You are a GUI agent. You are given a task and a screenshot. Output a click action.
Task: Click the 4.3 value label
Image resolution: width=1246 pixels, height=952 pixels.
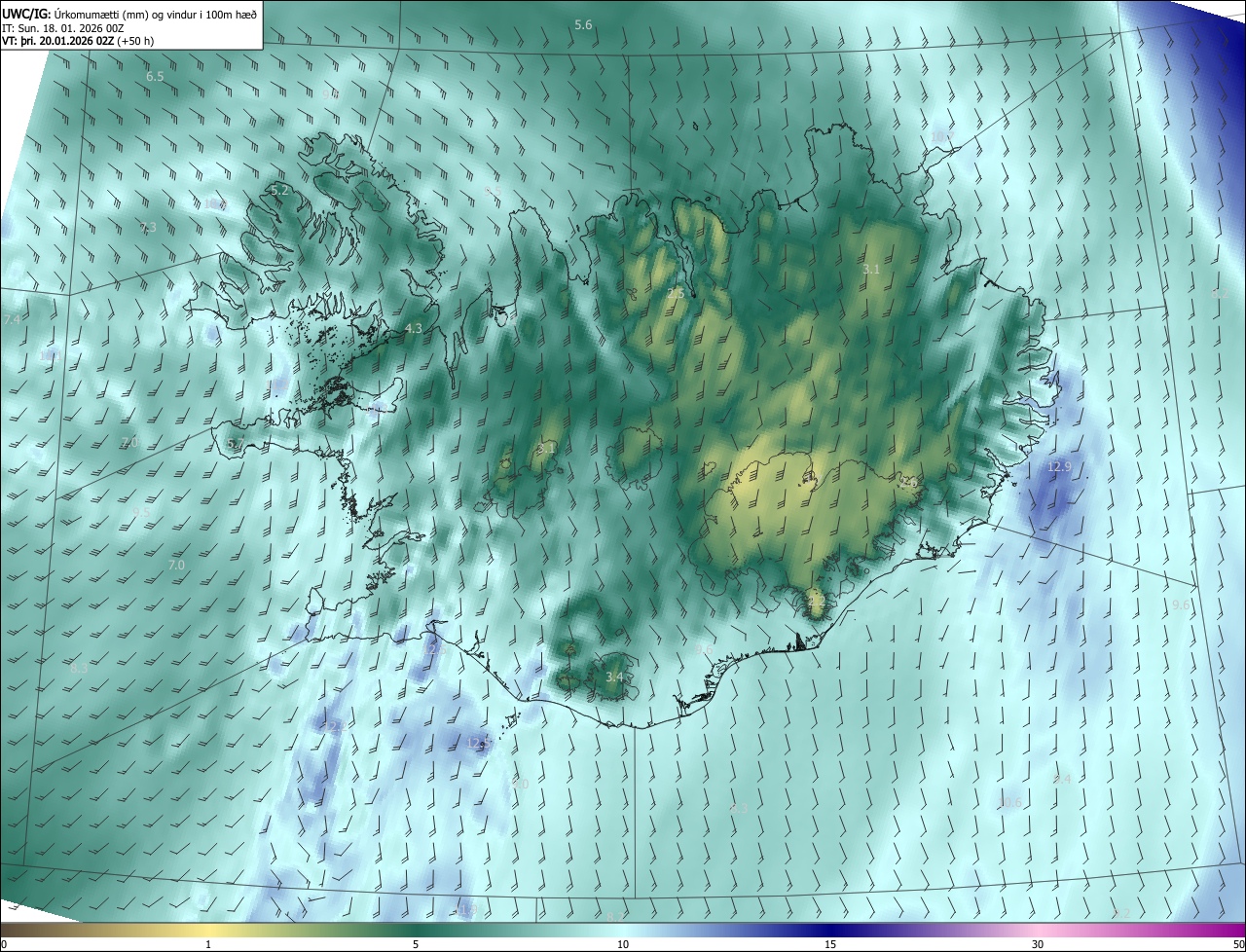pos(413,329)
